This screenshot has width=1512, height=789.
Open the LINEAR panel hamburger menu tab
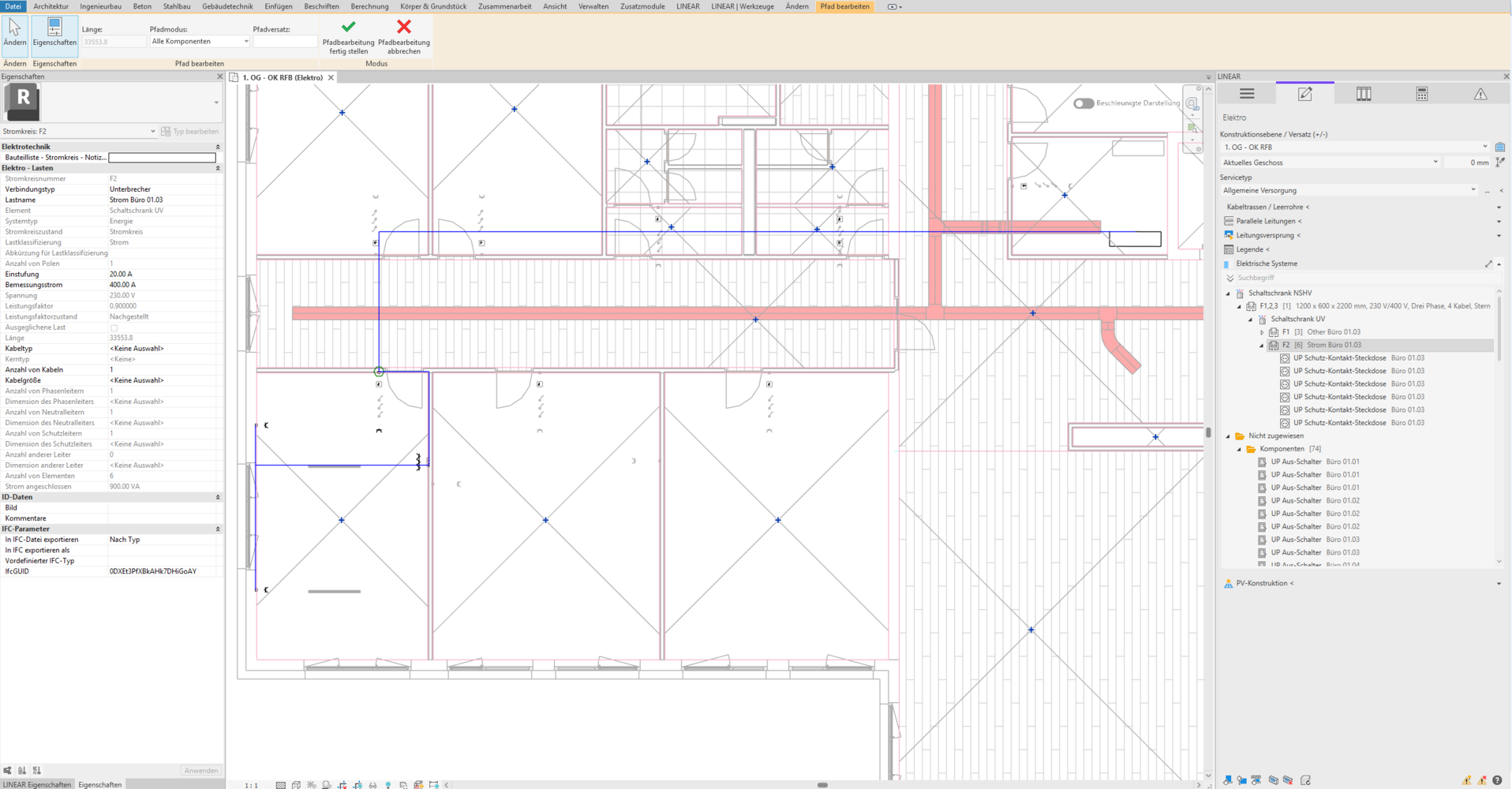click(x=1247, y=94)
